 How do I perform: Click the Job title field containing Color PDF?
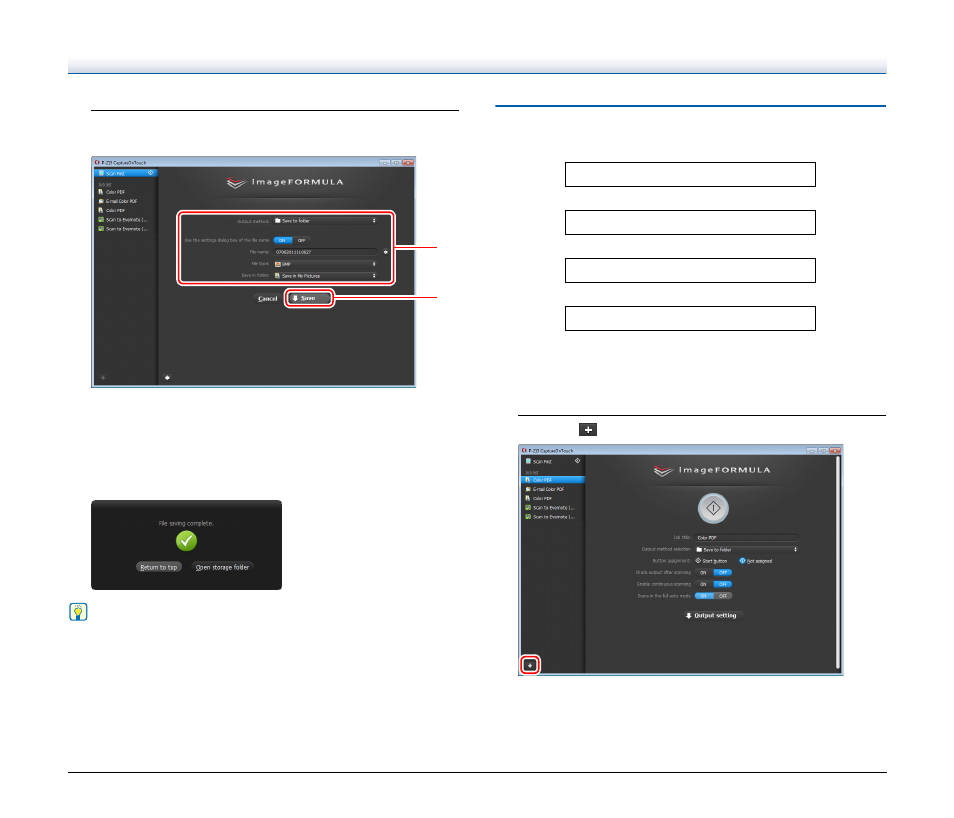(x=747, y=537)
